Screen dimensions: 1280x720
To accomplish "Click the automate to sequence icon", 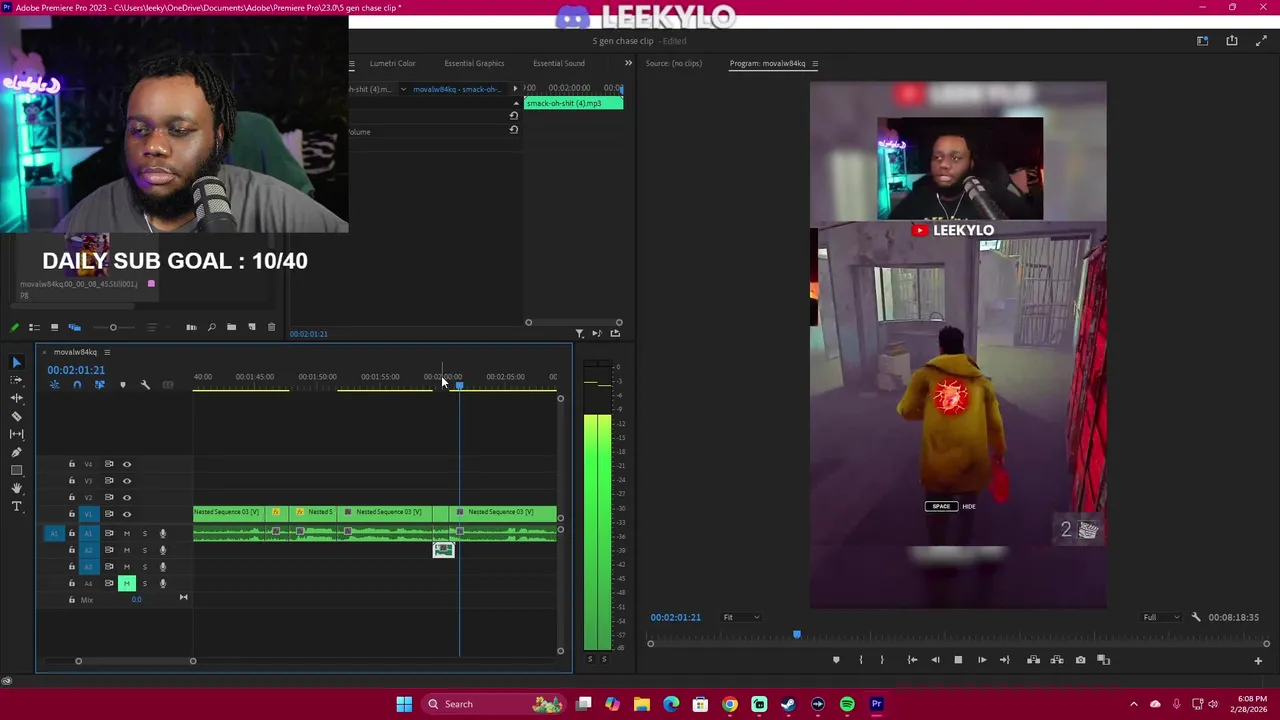I will coord(191,327).
